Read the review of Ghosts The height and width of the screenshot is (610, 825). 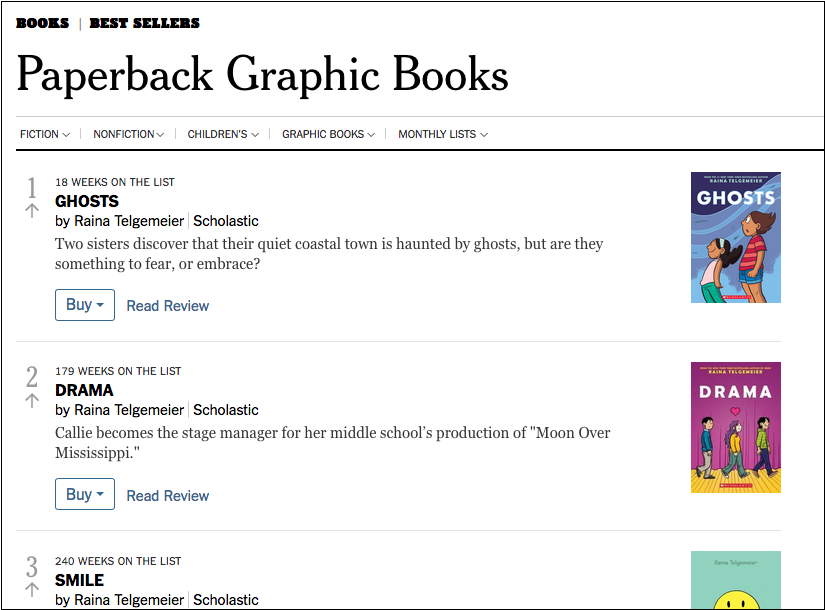[x=168, y=306]
